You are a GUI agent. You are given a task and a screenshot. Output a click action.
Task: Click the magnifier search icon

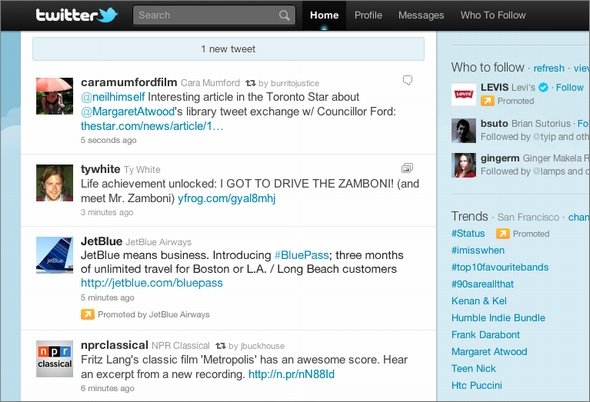[284, 15]
